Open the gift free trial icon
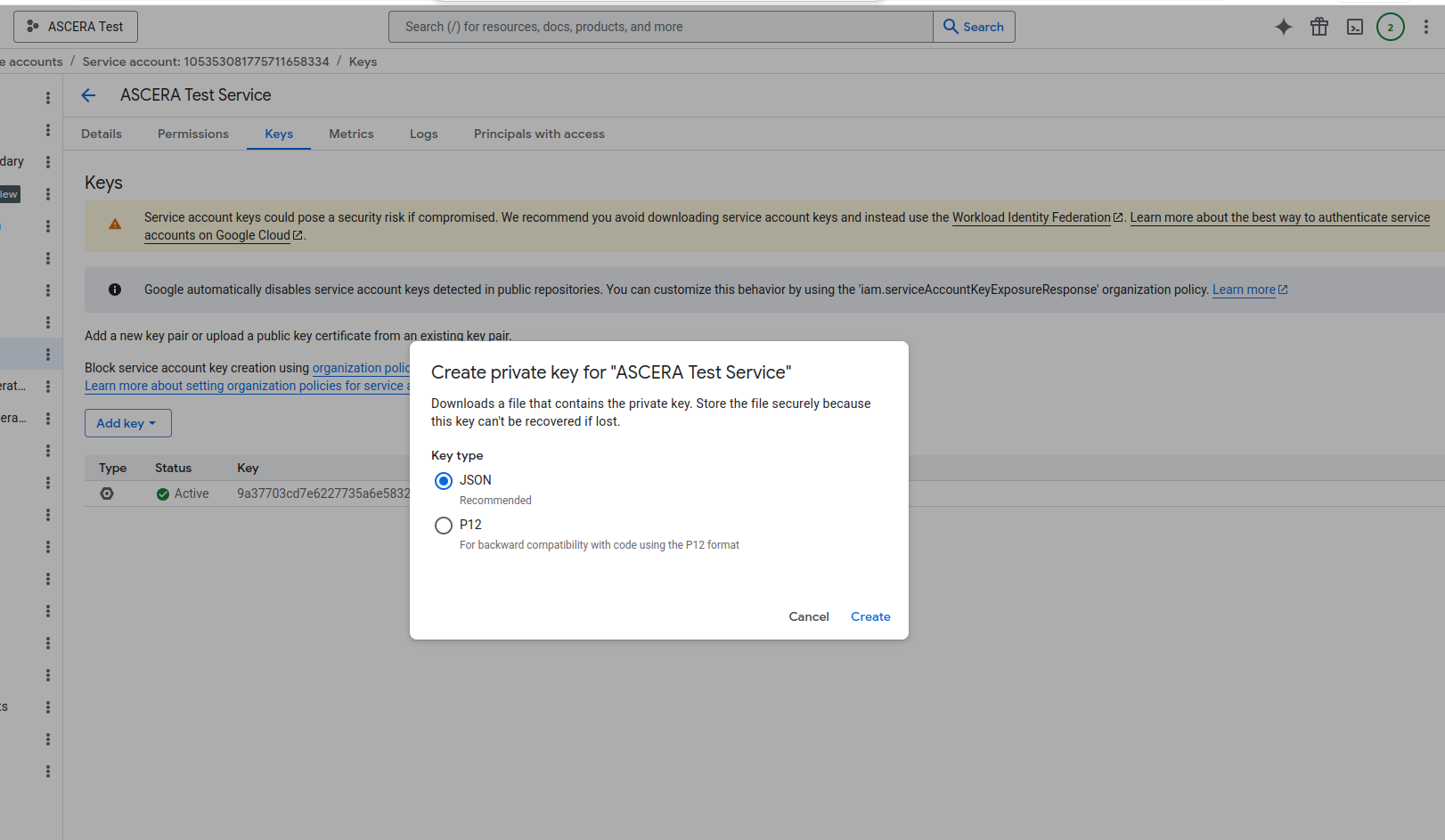The width and height of the screenshot is (1445, 840). pyautogui.click(x=1319, y=27)
